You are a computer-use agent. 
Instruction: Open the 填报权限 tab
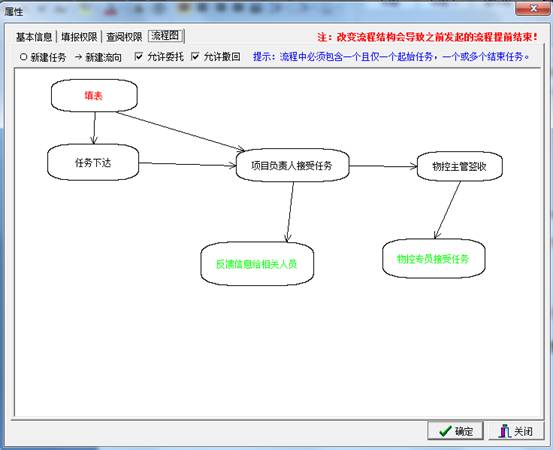[x=79, y=37]
